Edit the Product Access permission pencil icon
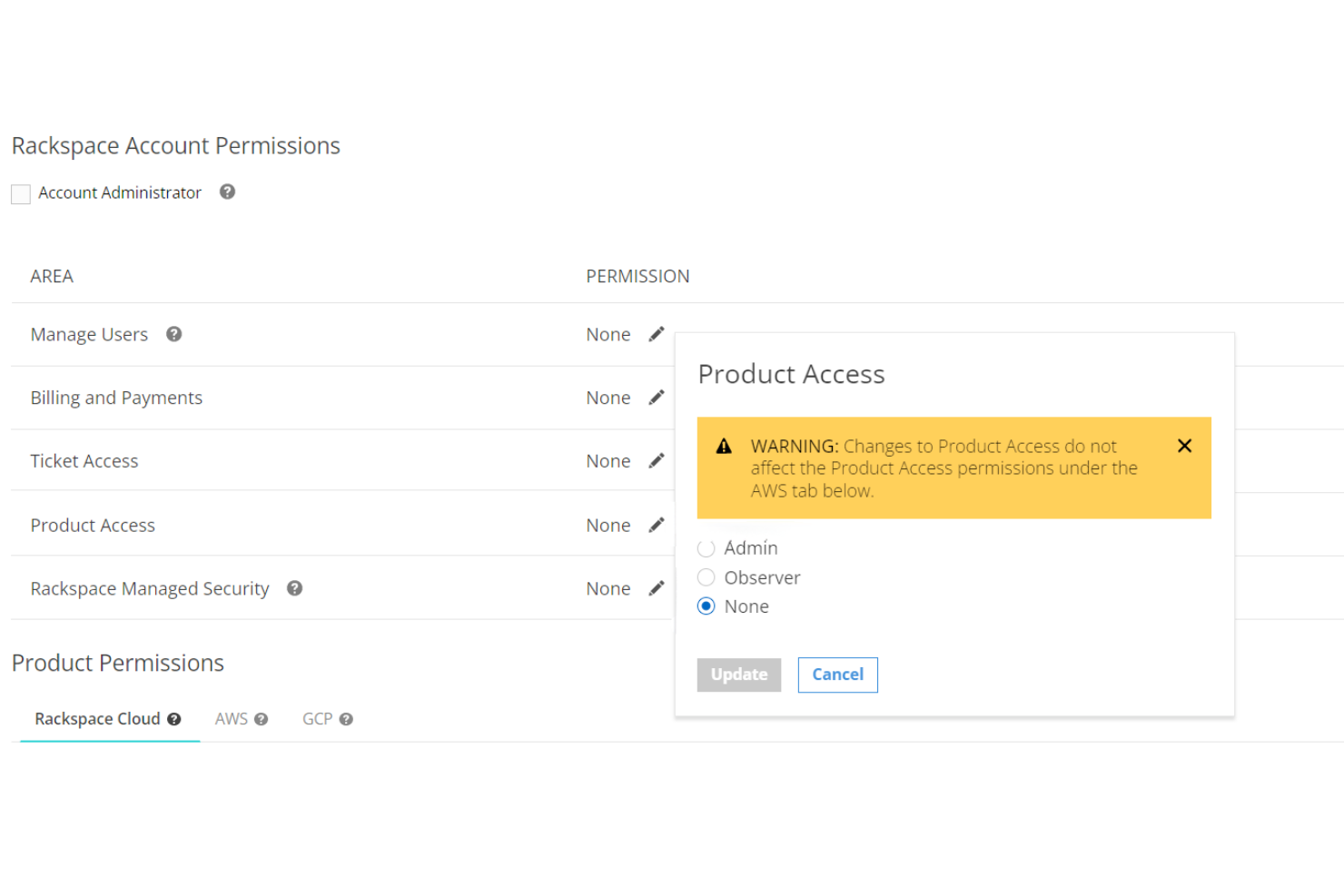The image size is (1344, 896). pos(656,525)
